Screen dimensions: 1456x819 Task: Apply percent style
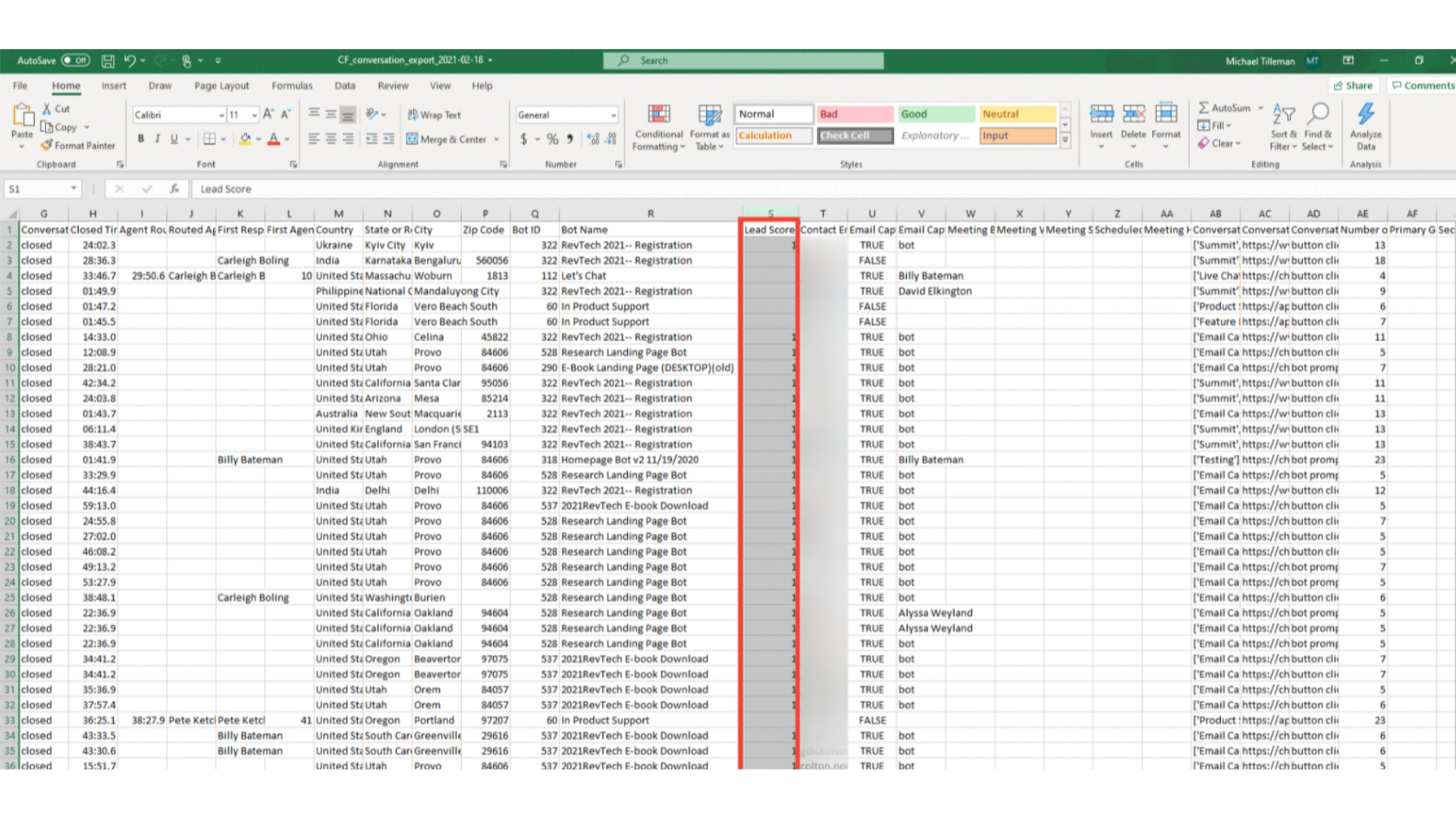point(552,139)
